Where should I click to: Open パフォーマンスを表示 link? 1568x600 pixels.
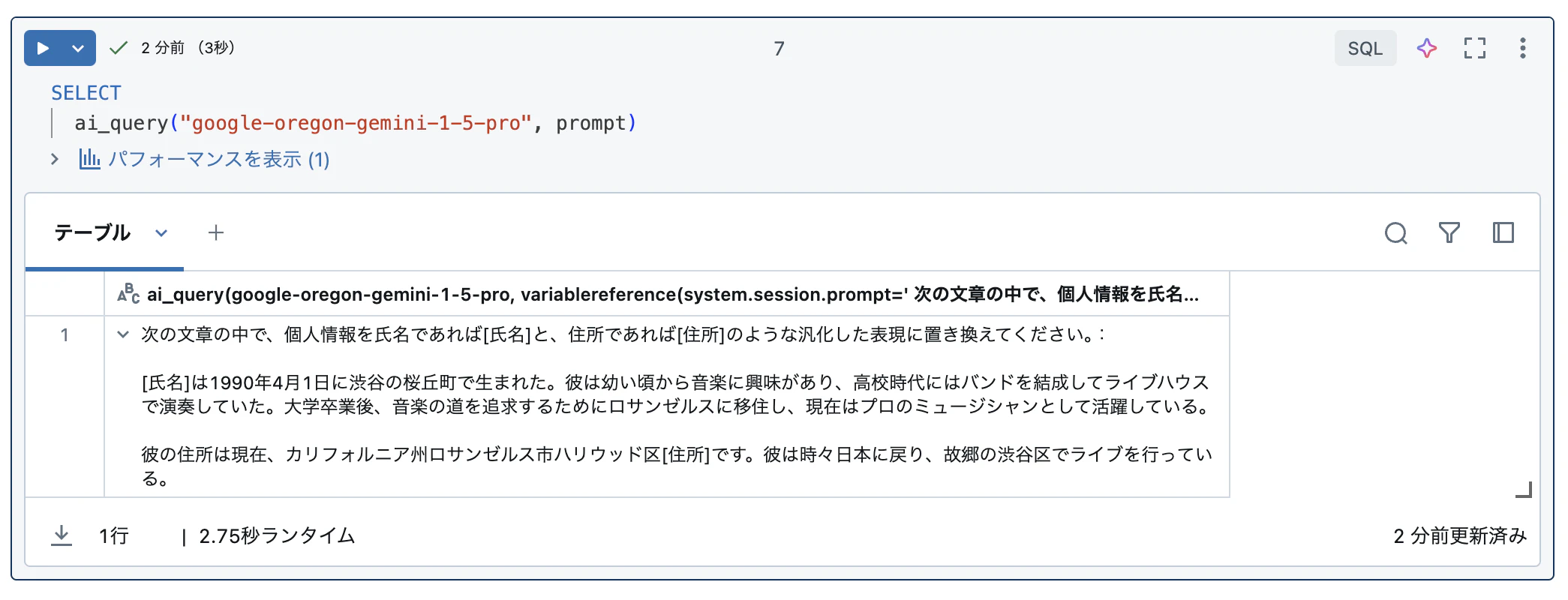click(x=205, y=159)
